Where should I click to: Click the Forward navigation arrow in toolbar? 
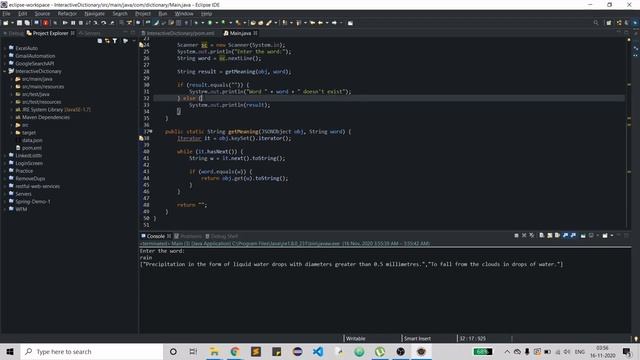(334, 23)
